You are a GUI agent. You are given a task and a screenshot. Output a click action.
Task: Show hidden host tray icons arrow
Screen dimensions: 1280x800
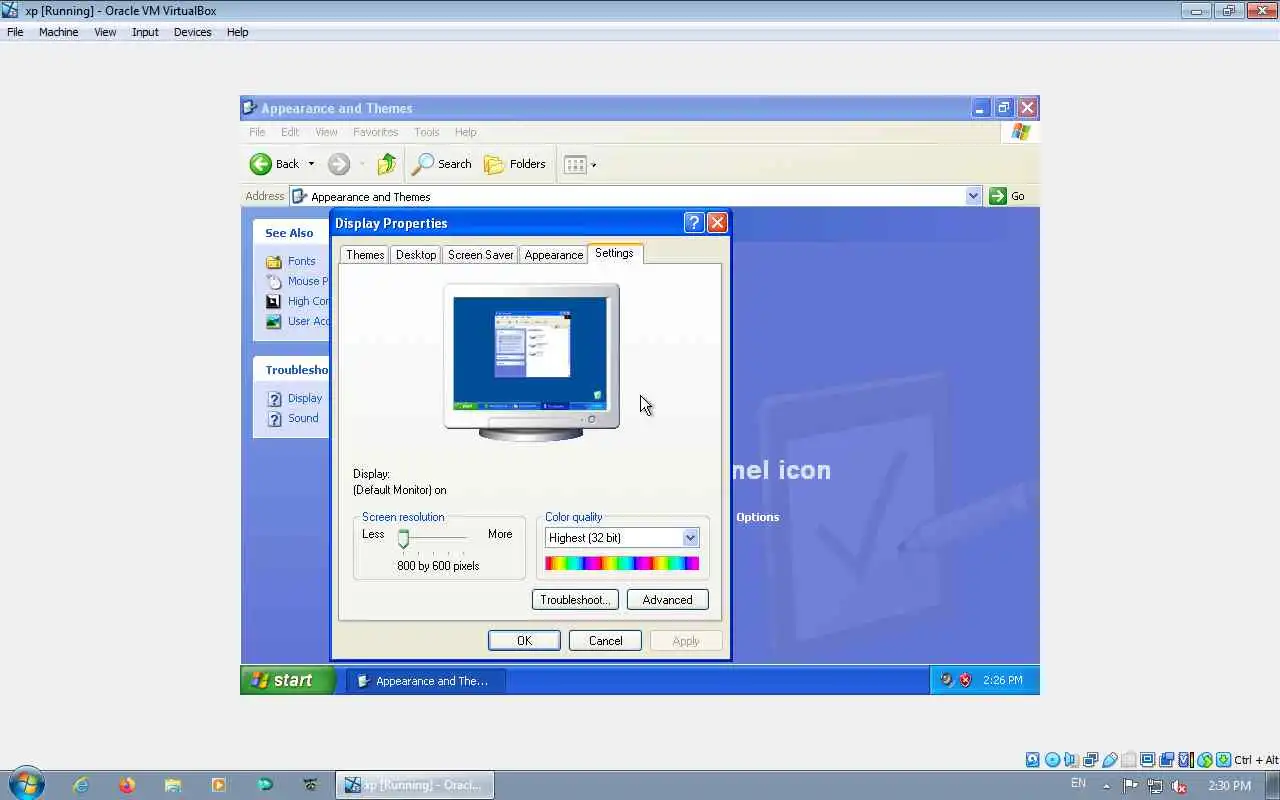click(1106, 786)
